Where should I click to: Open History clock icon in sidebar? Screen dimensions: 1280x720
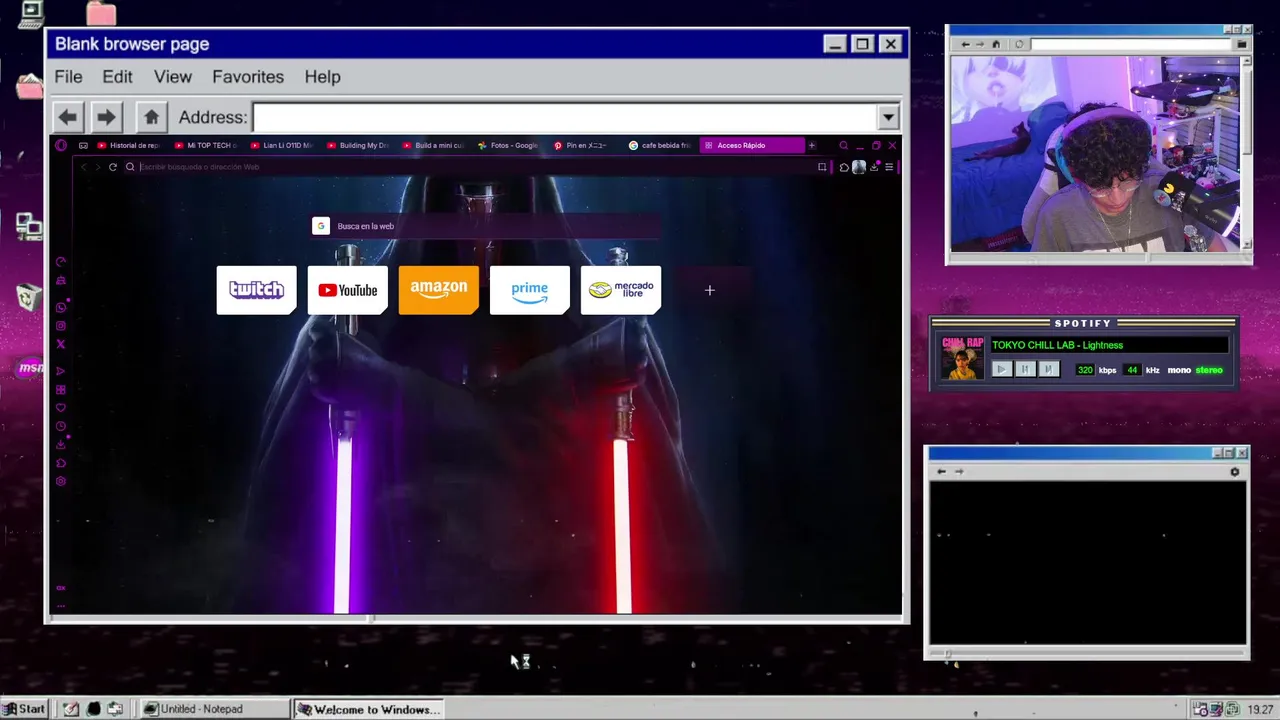[x=61, y=426]
